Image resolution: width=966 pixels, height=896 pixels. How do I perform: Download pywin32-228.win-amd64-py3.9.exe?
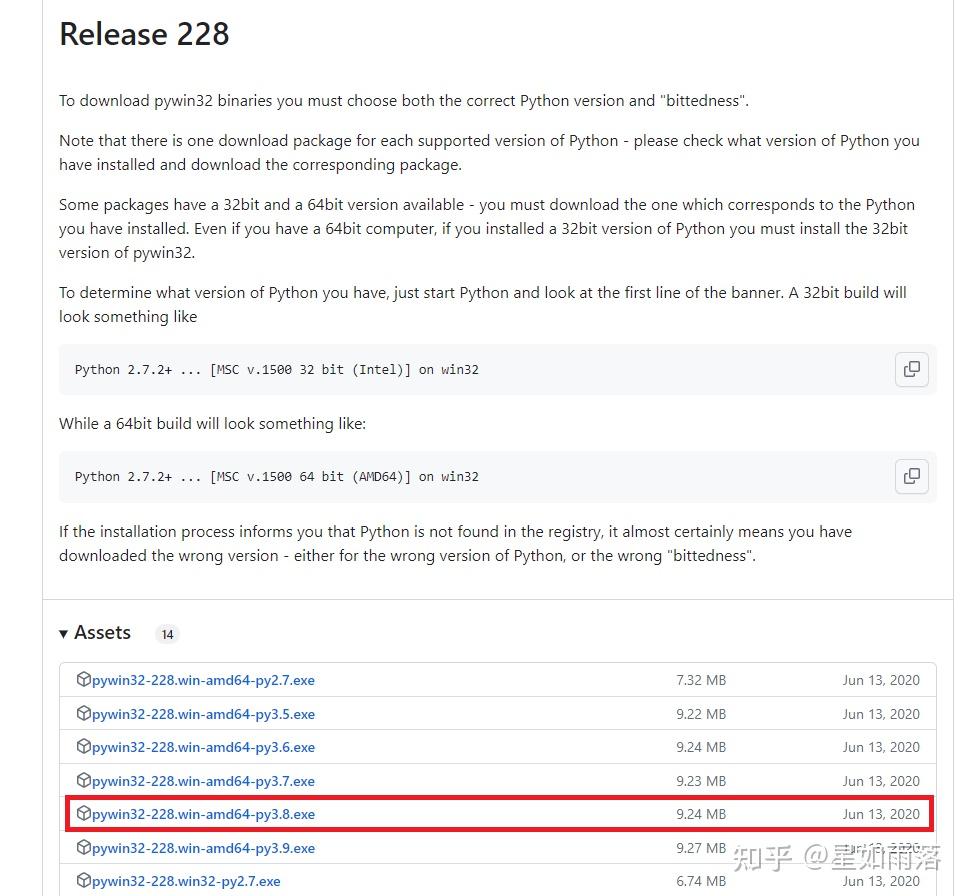203,849
